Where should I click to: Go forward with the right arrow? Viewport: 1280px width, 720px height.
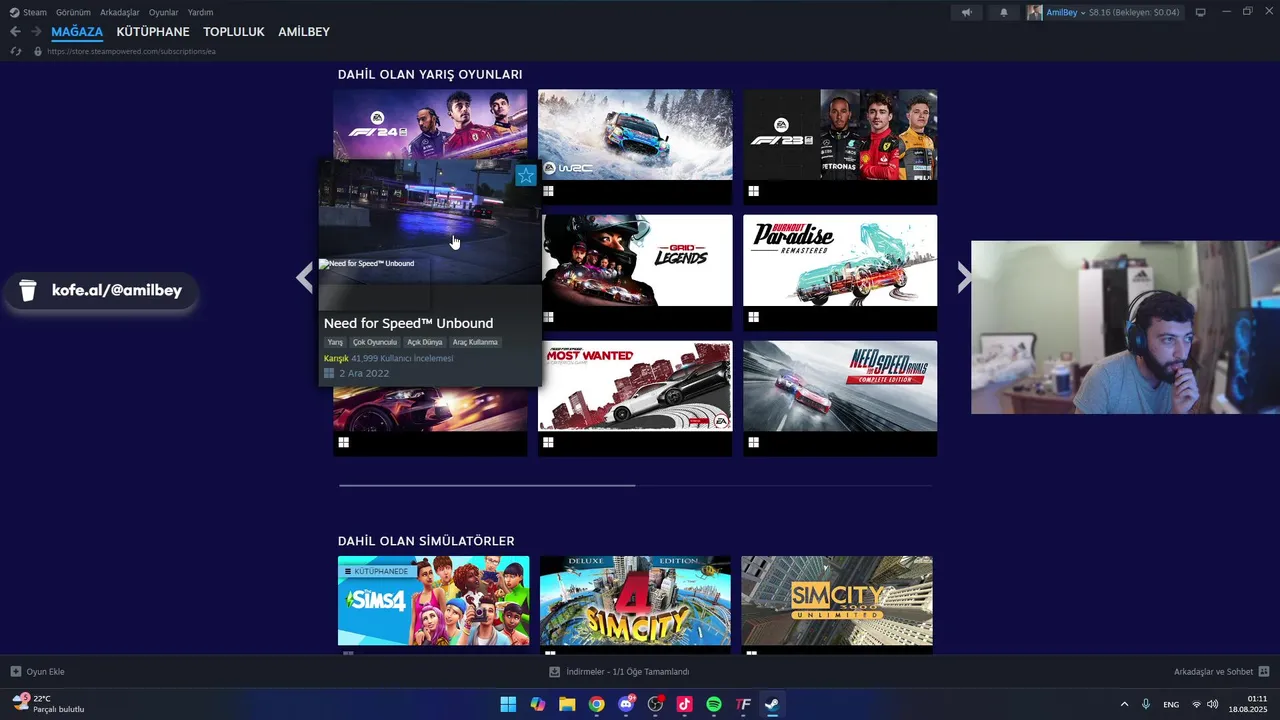[36, 32]
